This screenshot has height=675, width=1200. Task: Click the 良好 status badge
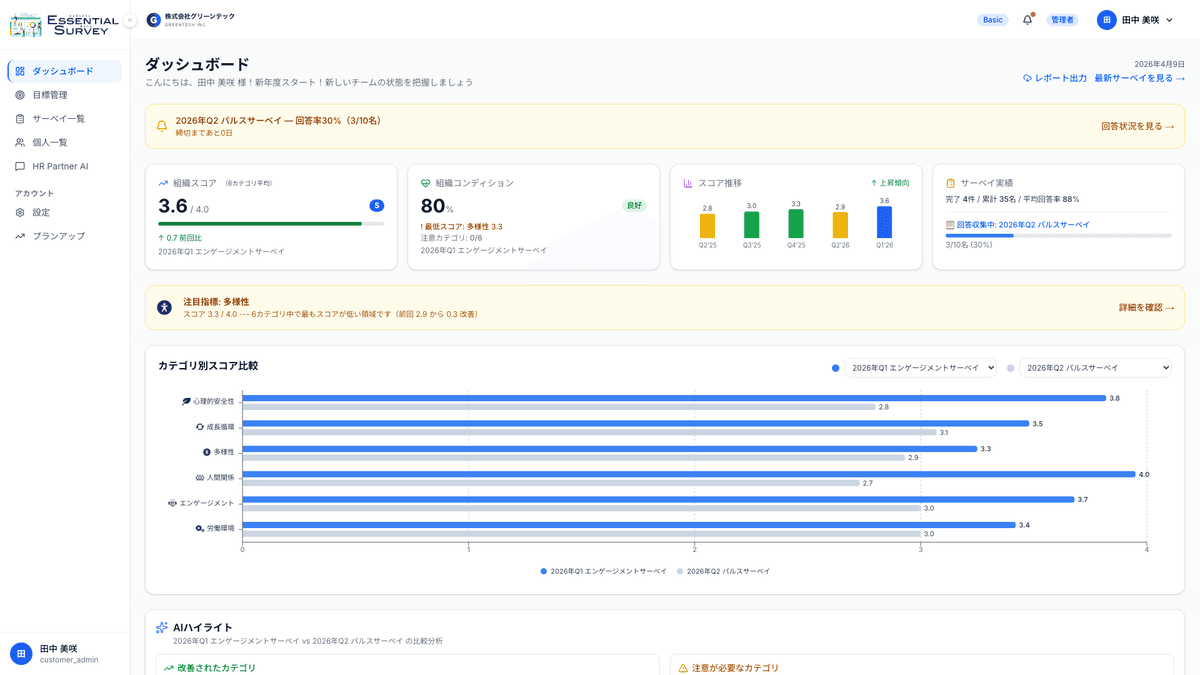[634, 205]
